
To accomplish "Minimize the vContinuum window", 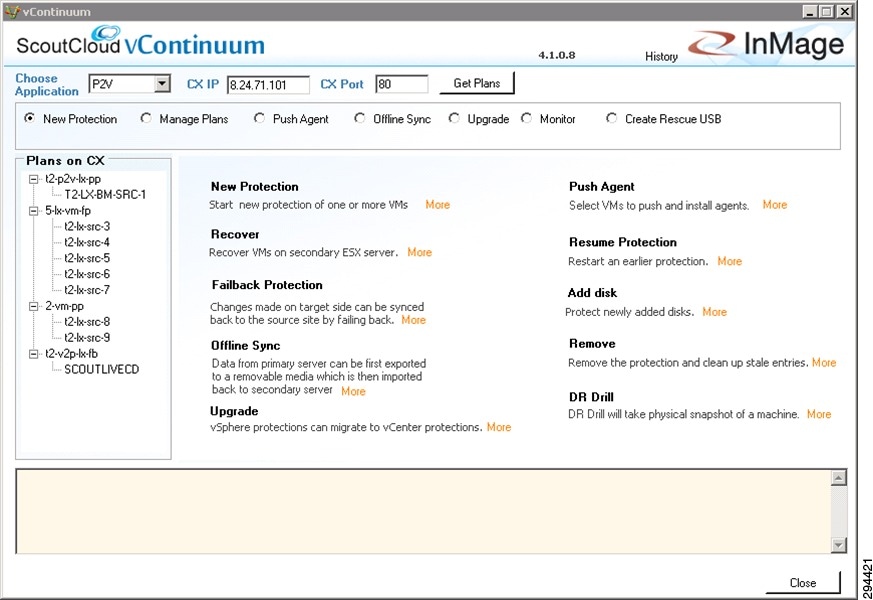I will 810,11.
